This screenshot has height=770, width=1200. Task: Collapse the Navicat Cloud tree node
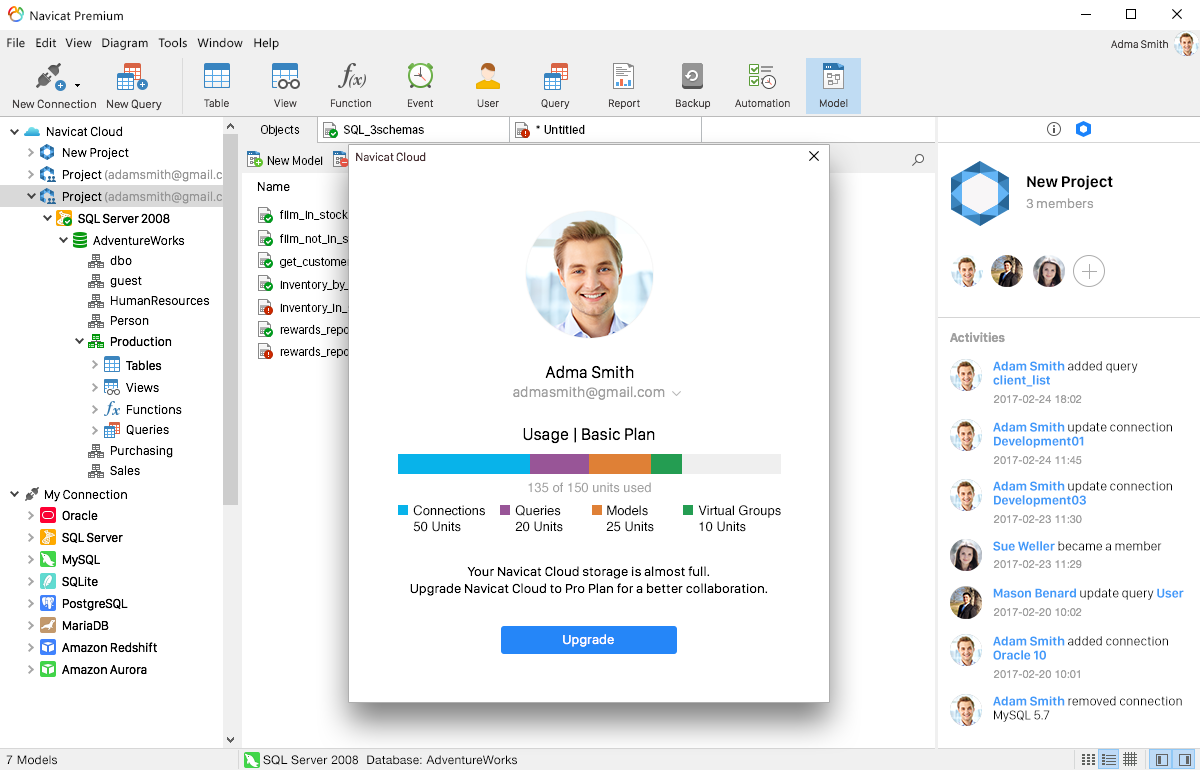click(x=14, y=131)
